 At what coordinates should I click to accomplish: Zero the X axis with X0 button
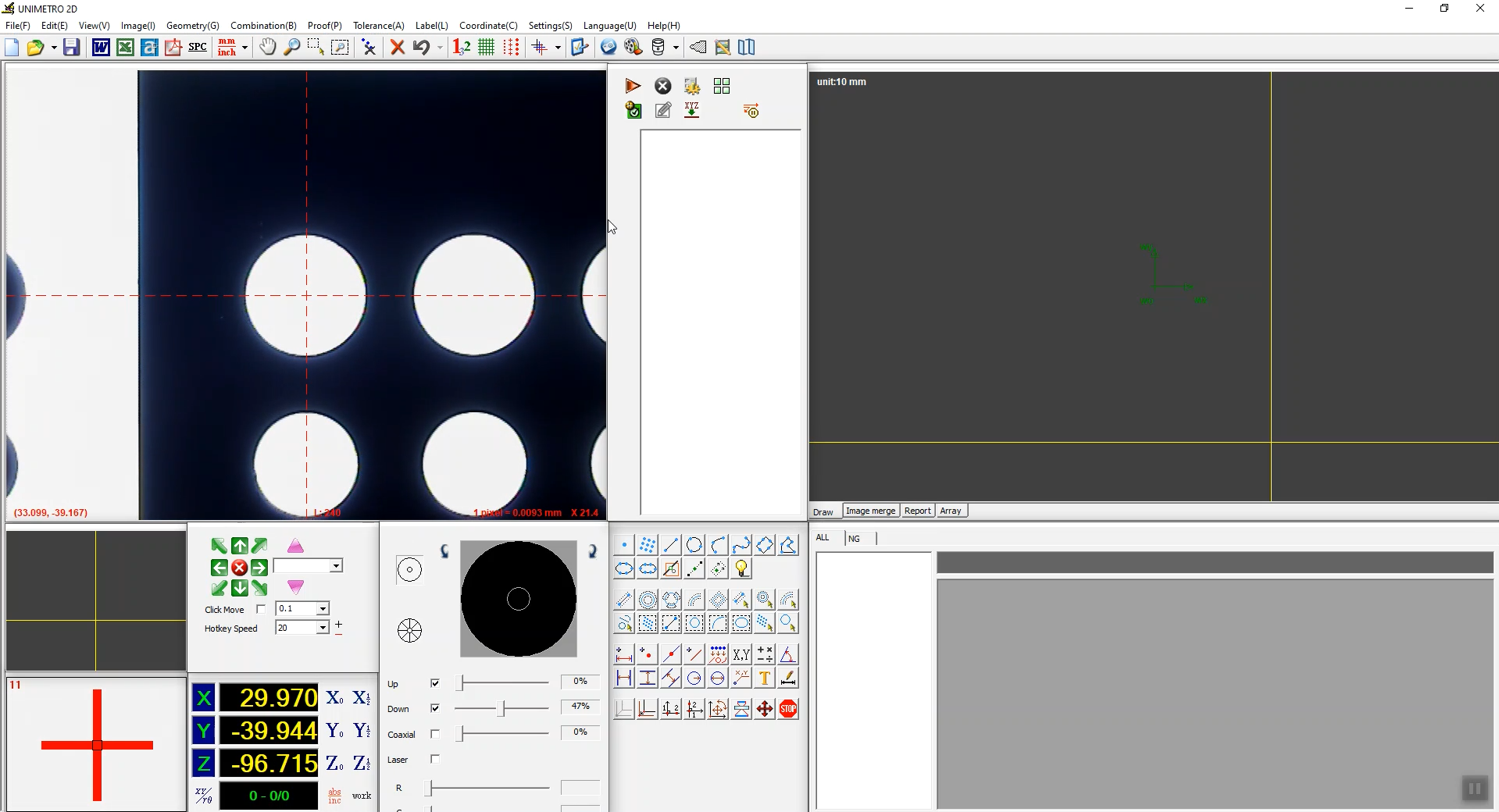coord(334,698)
